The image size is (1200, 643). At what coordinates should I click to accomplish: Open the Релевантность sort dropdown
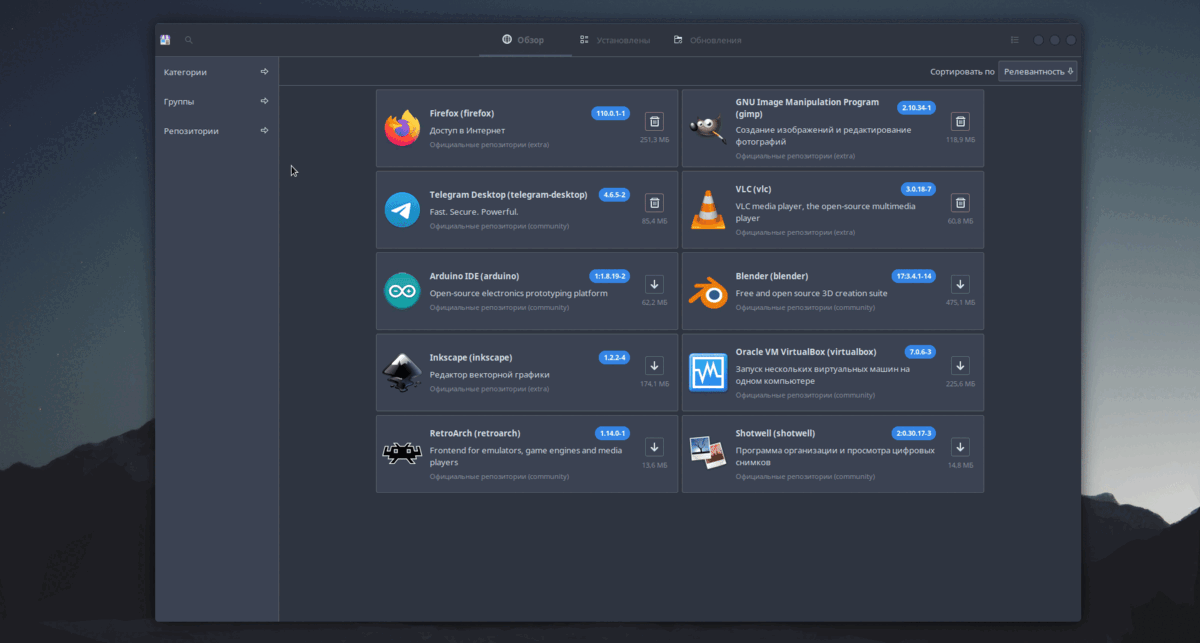[x=1037, y=72]
